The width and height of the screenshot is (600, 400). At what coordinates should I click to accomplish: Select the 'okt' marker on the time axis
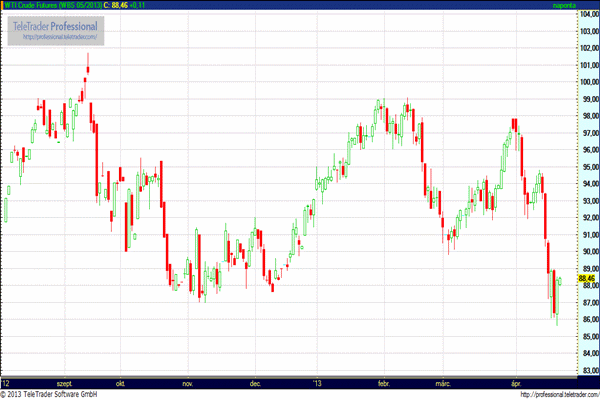coord(120,383)
